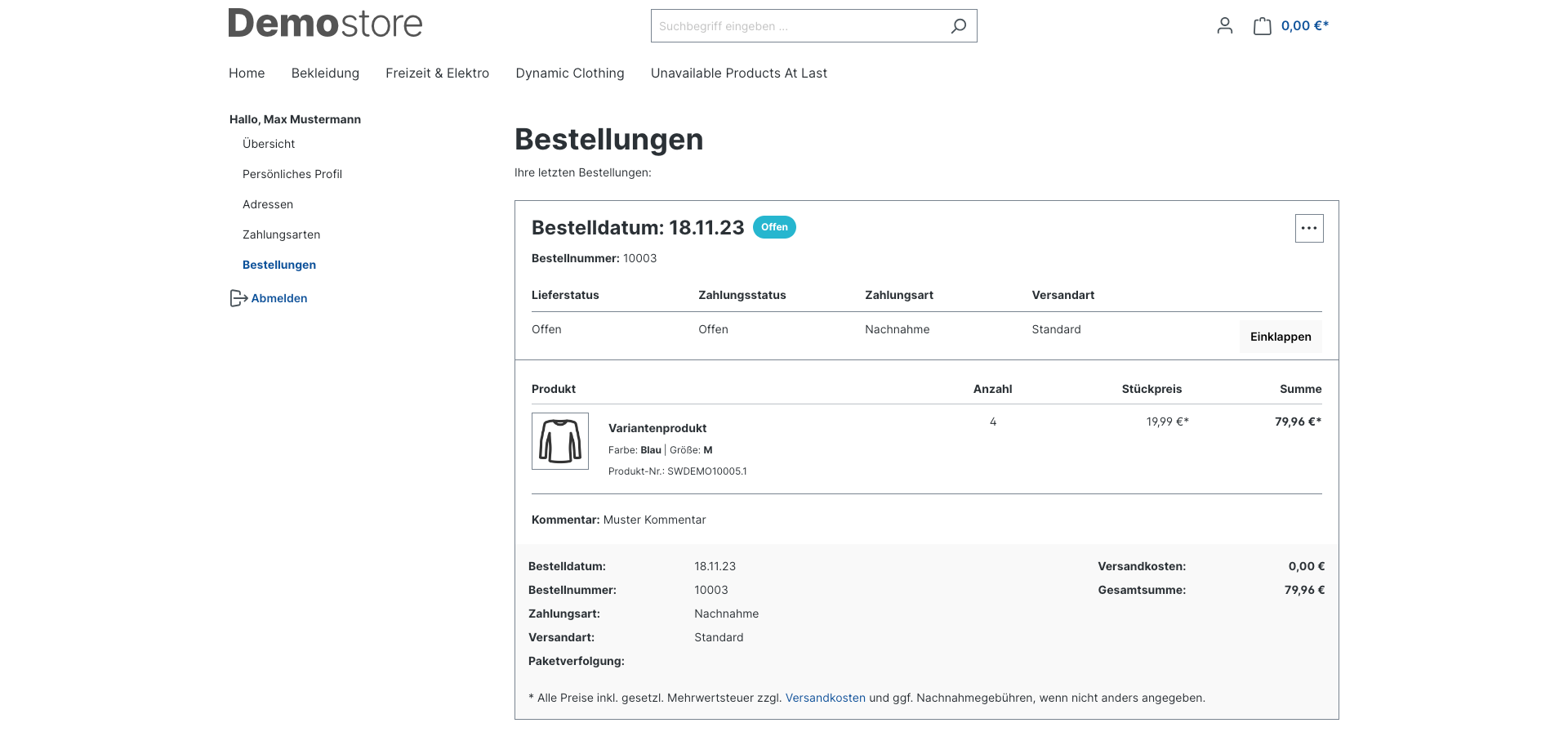1568x732 pixels.
Task: Open the user account icon
Action: pos(1225,26)
